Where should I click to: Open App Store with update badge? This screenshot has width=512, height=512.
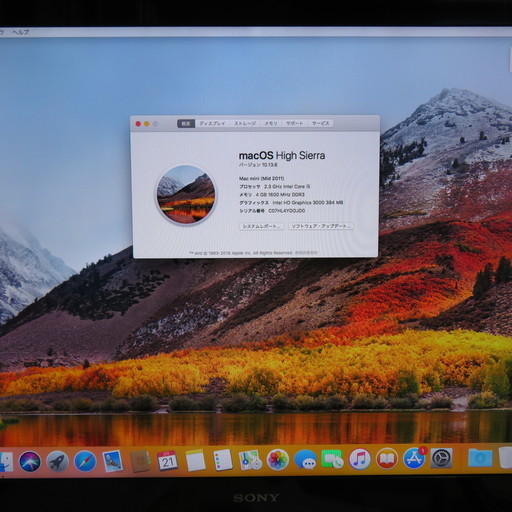(x=414, y=458)
